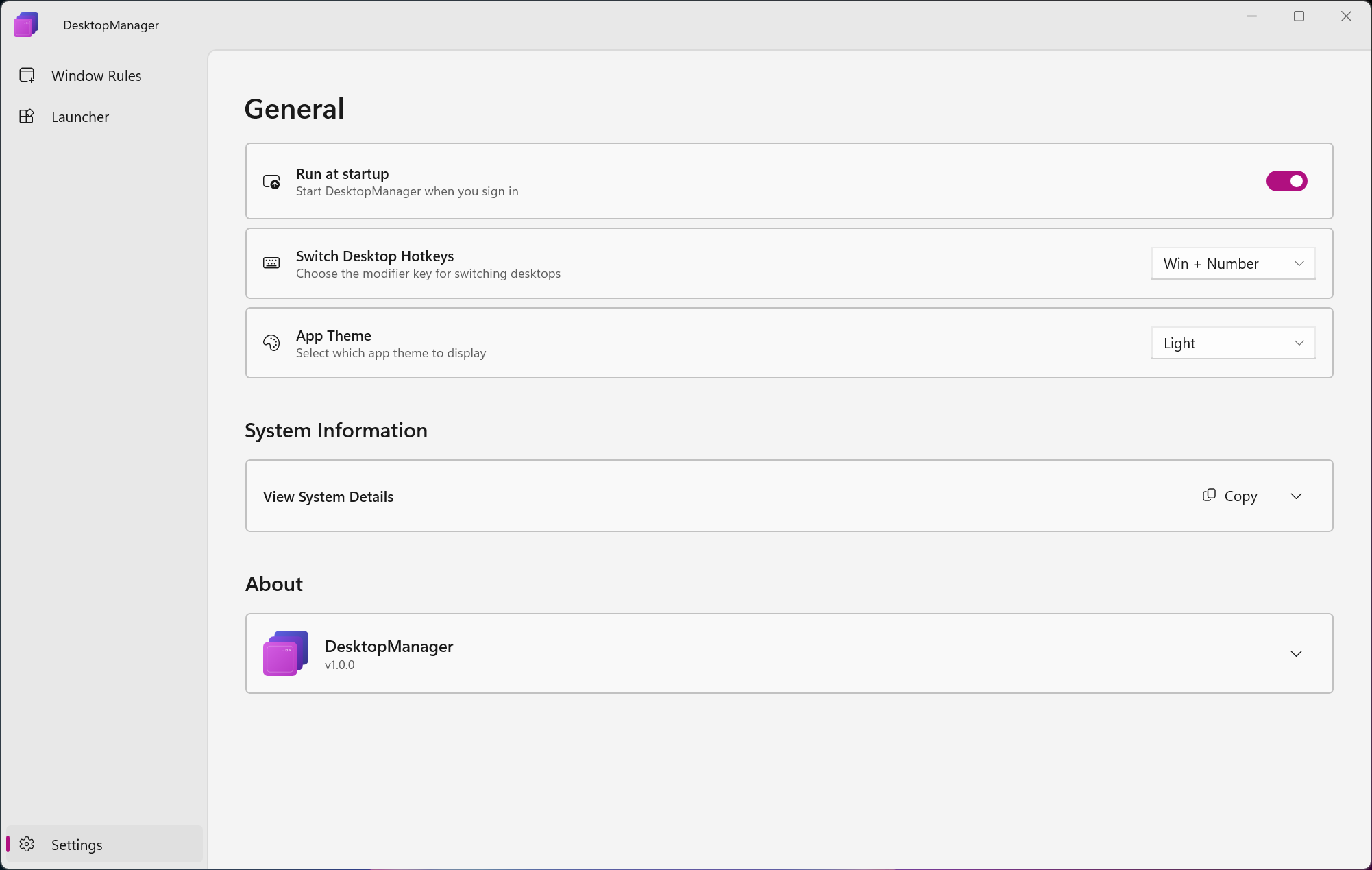Switch to the Launcher page
Screen dimensions: 1372x870
[x=80, y=117]
